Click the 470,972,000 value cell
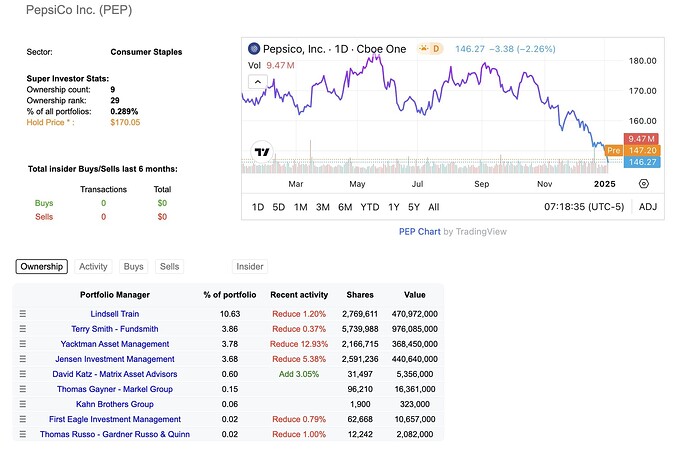 tap(415, 314)
